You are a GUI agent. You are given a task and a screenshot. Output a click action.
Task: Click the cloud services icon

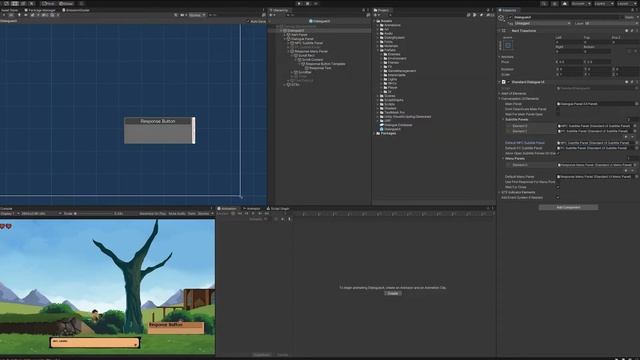[x=564, y=4]
